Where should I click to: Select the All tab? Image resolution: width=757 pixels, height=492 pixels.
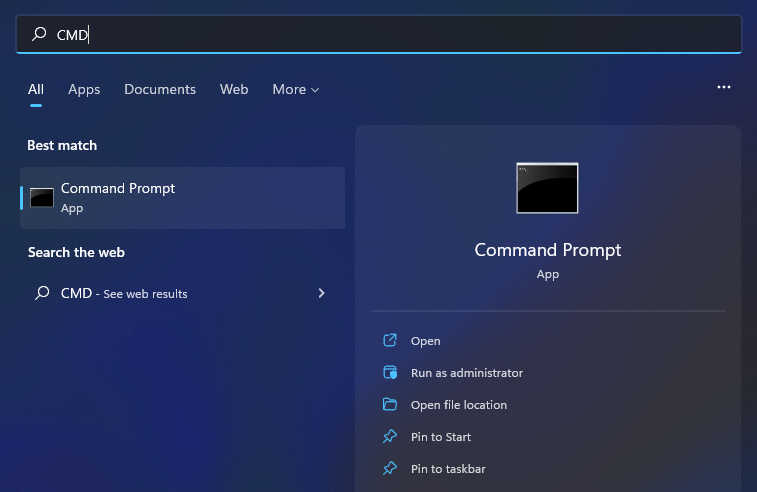click(36, 89)
